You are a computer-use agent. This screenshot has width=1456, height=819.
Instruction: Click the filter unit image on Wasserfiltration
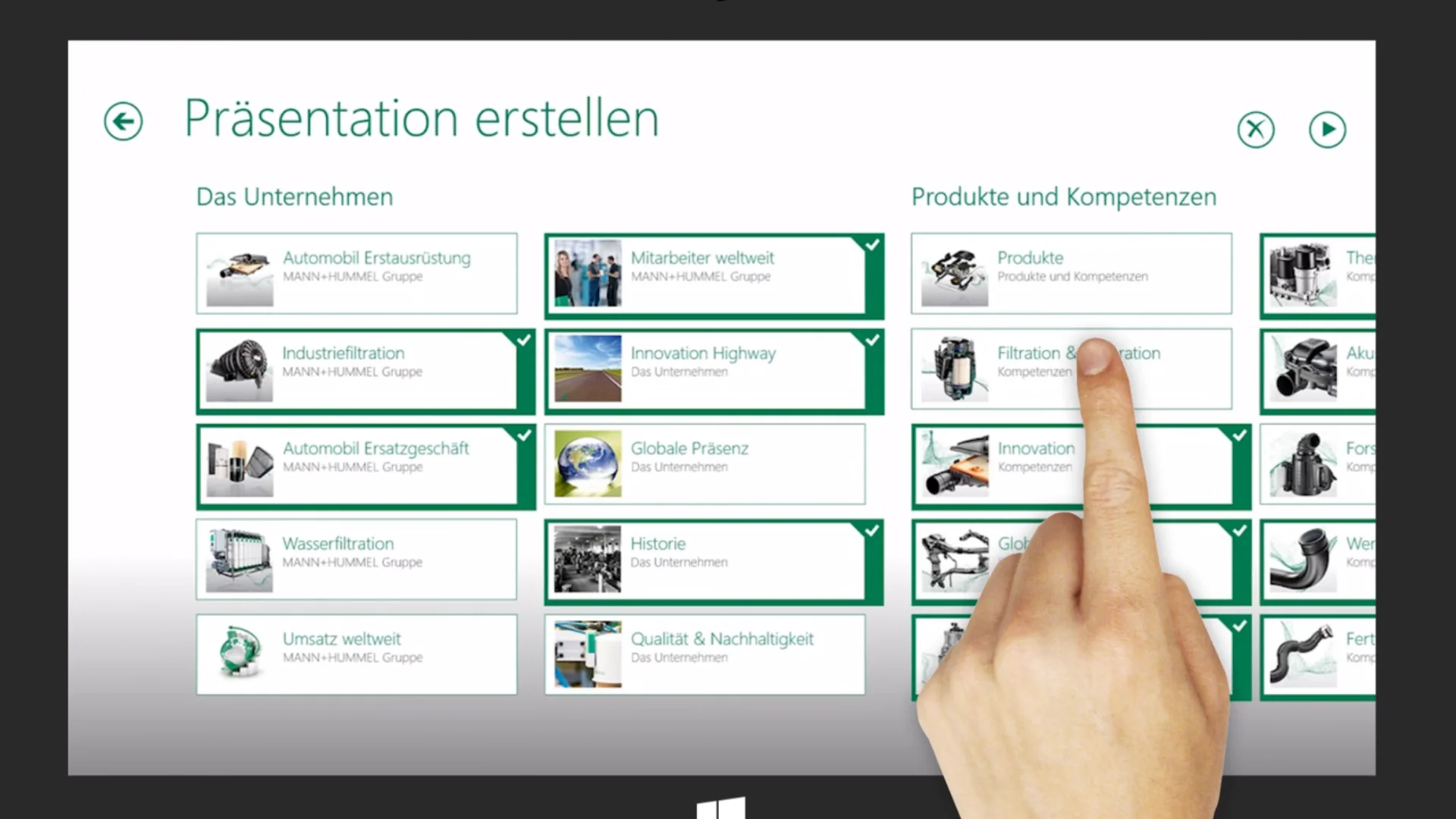[239, 559]
